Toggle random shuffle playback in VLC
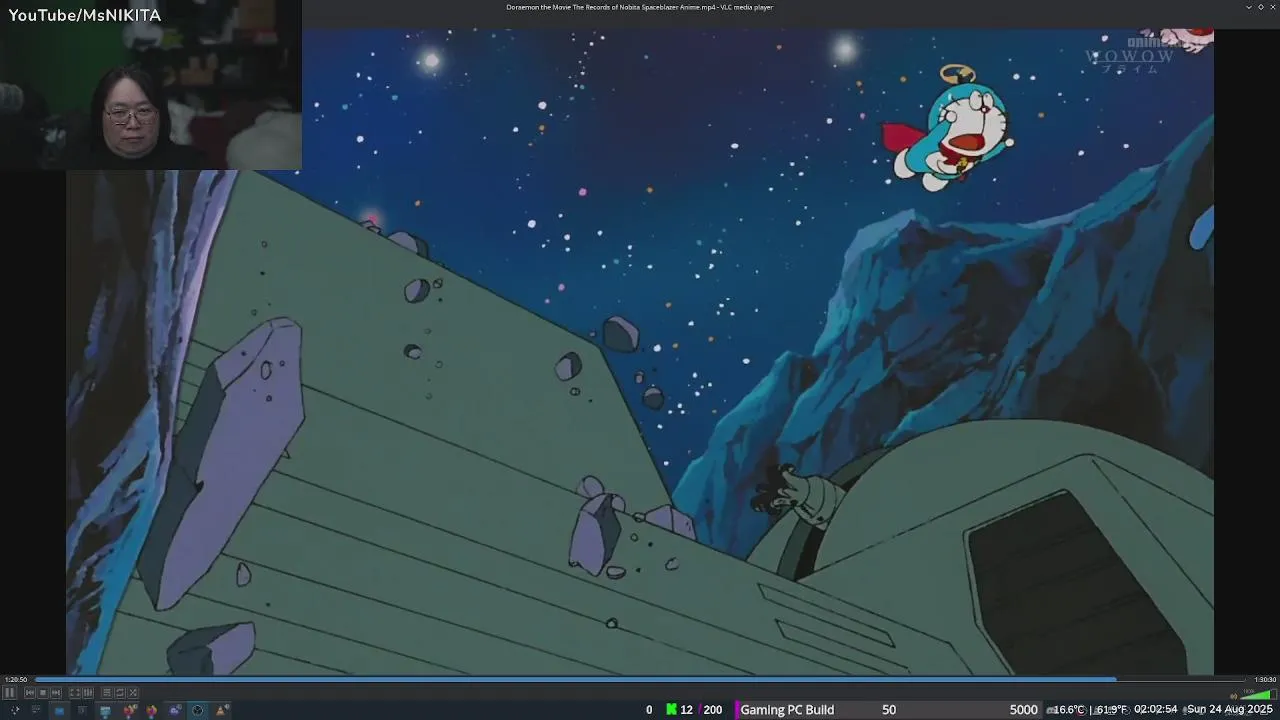Image resolution: width=1280 pixels, height=720 pixels. pos(133,693)
